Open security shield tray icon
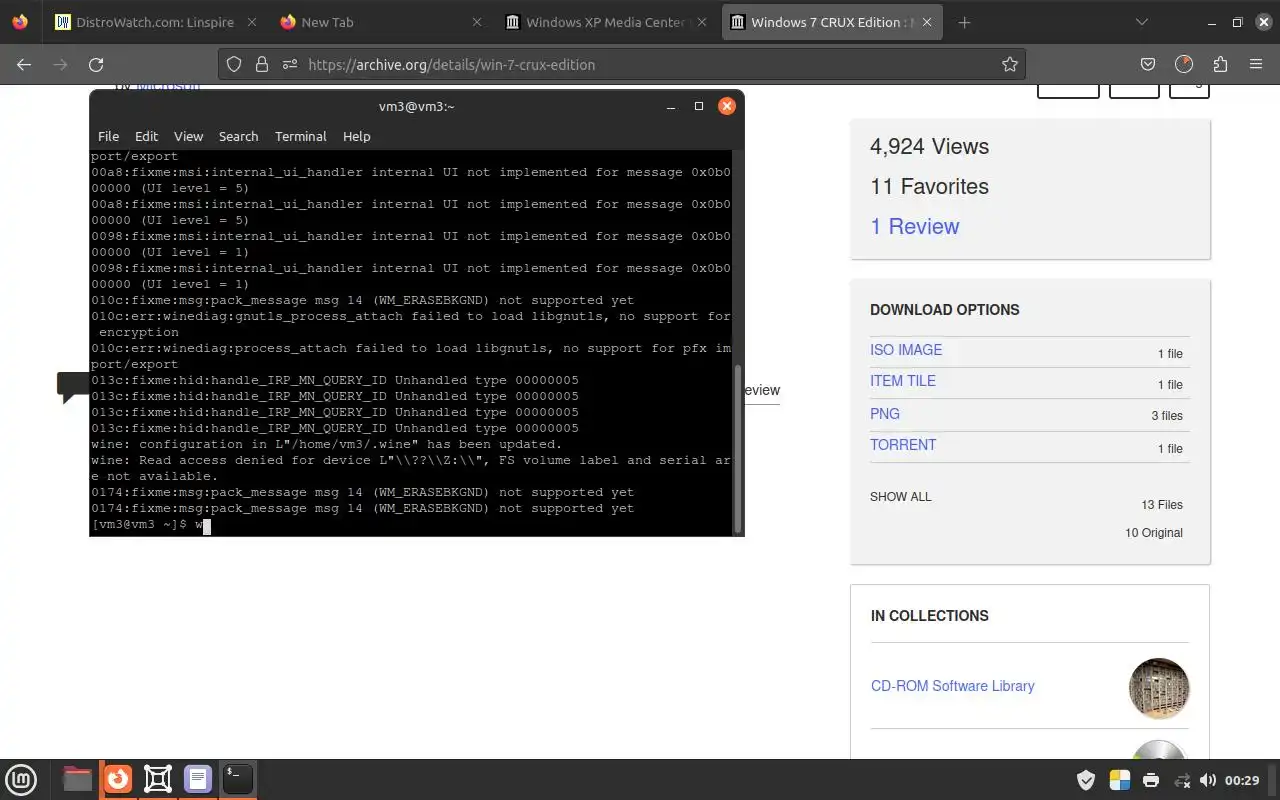Image resolution: width=1280 pixels, height=800 pixels. (1086, 780)
